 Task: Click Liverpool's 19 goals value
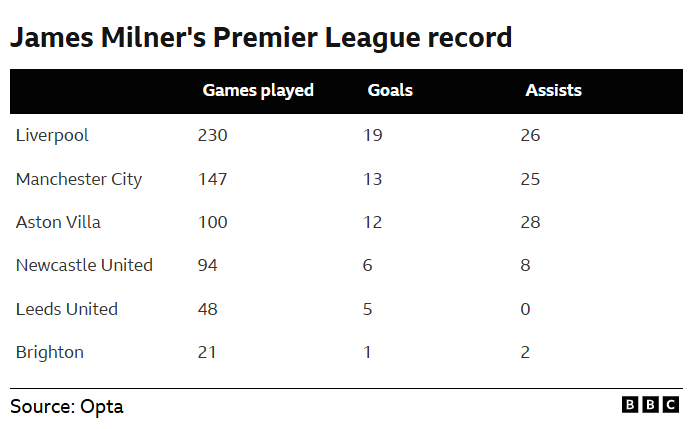click(372, 135)
